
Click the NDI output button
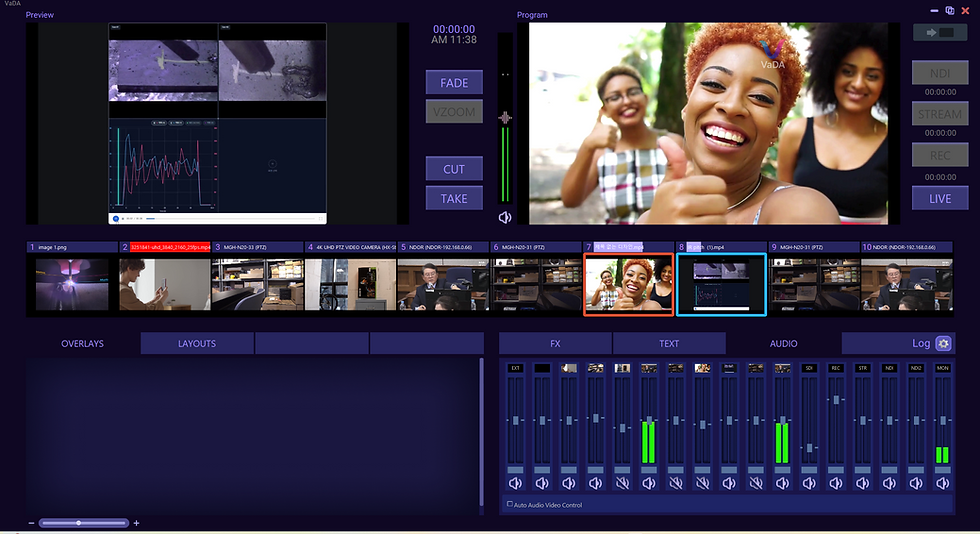(x=940, y=73)
